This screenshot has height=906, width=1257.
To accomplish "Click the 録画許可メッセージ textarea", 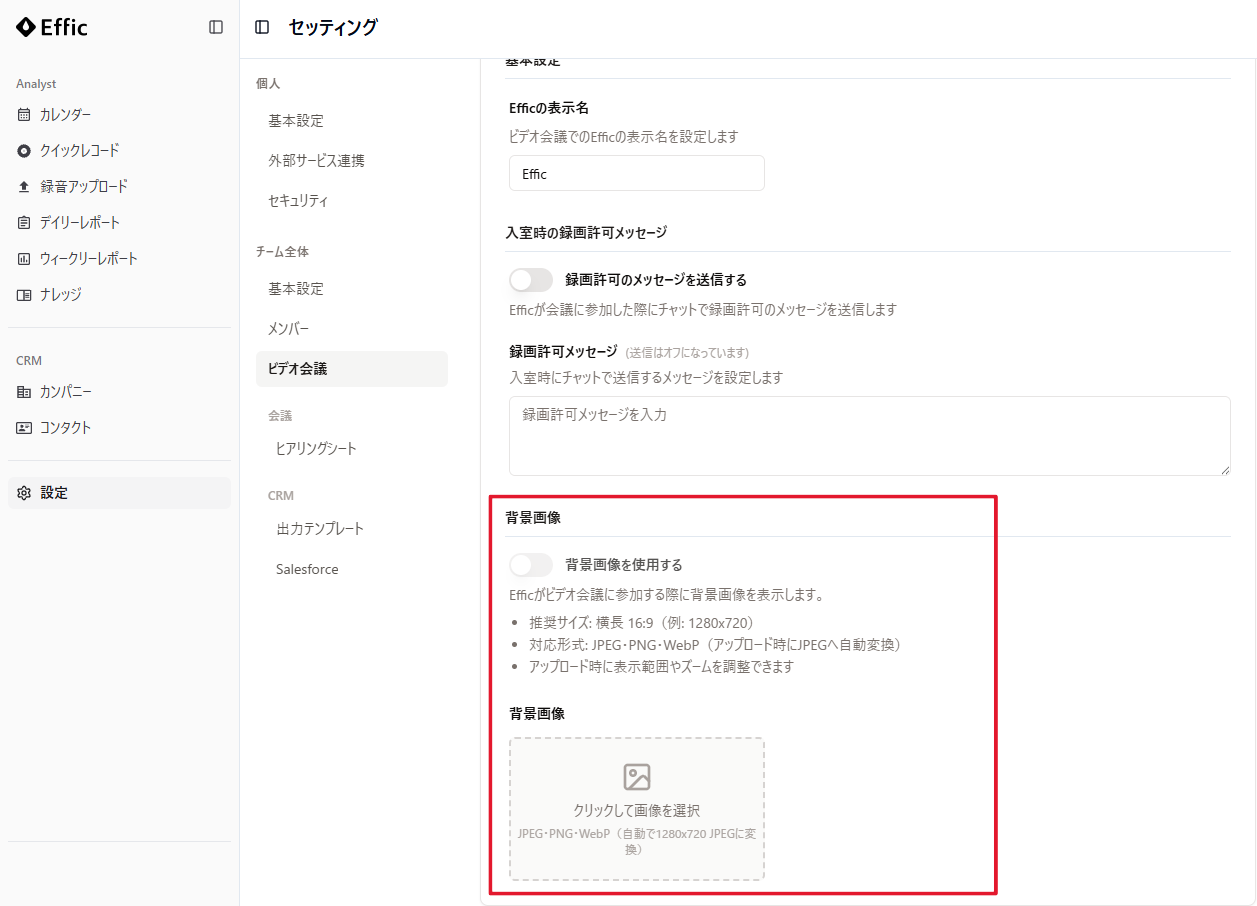I will pyautogui.click(x=870, y=436).
